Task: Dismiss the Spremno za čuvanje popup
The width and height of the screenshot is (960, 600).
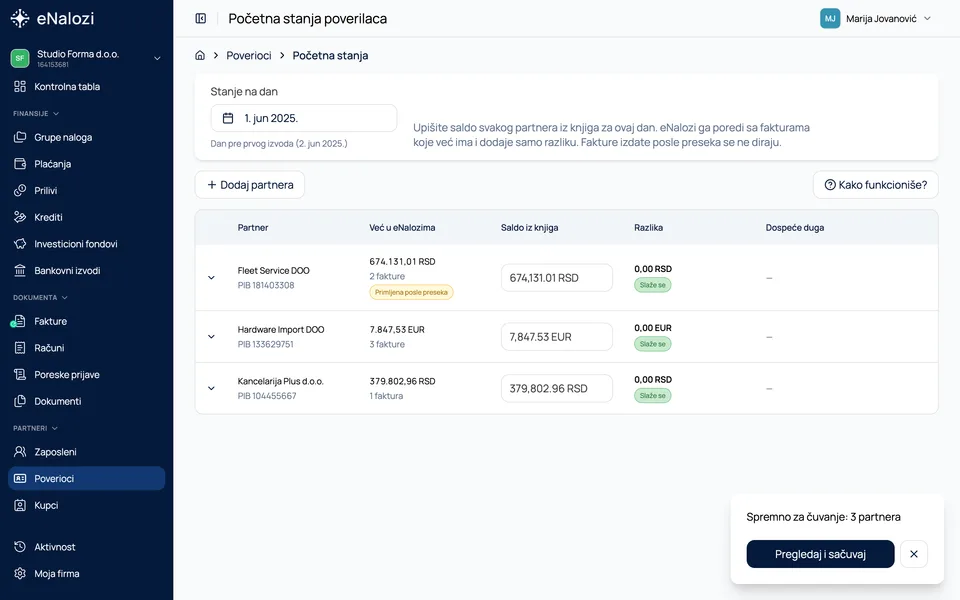Action: (913, 554)
